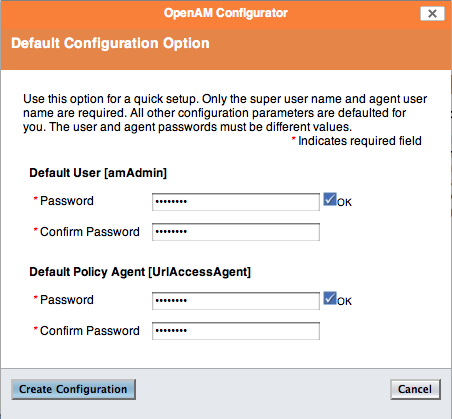452x419 pixels.
Task: Click the quick setup description paragraph
Action: 225,113
